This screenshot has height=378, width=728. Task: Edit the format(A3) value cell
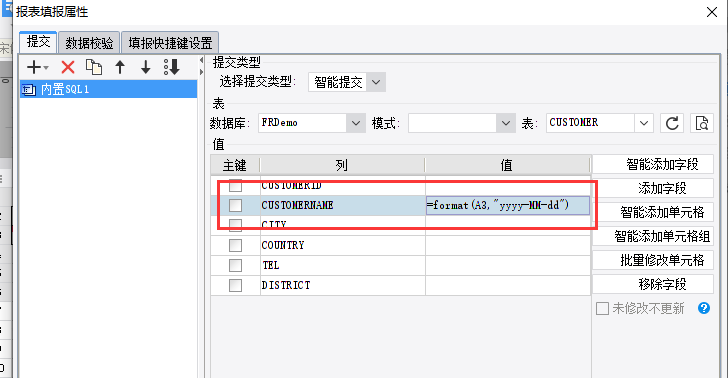508,205
